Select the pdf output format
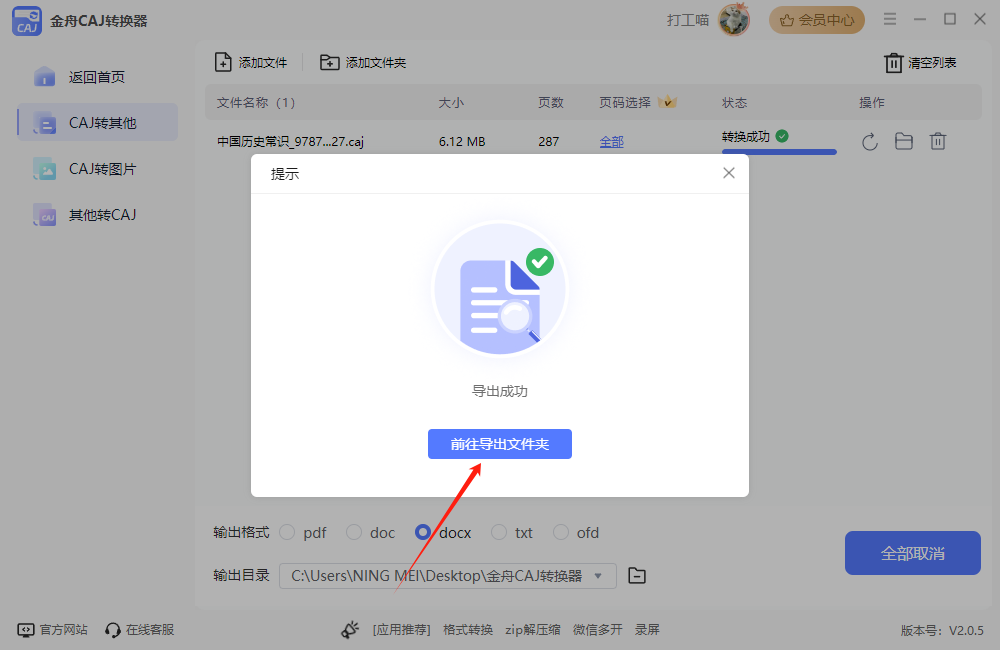 [x=287, y=532]
